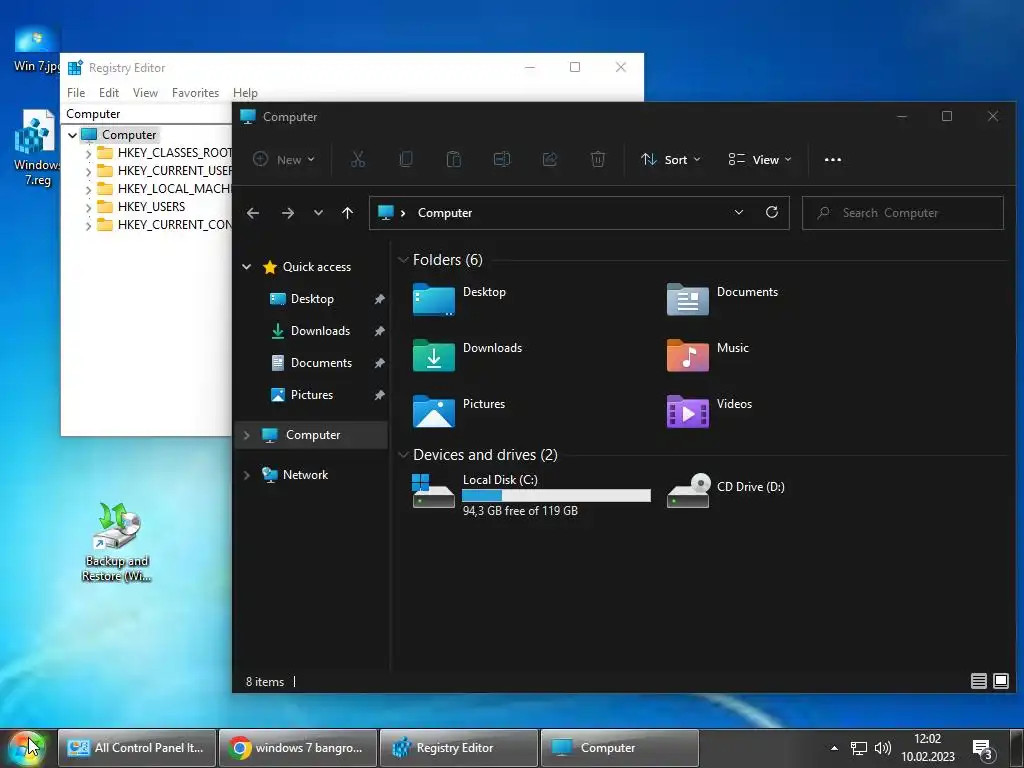Click the Search Computer field
This screenshot has height=768, width=1024.
[903, 213]
